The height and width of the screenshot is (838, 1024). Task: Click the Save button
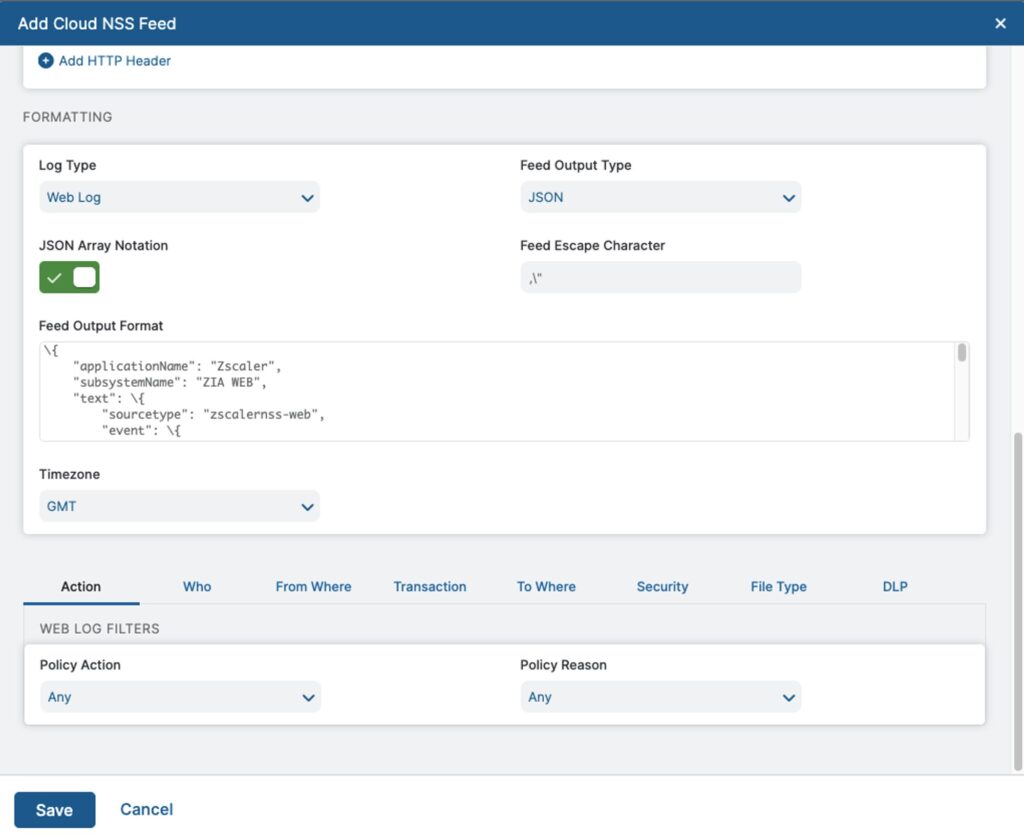tap(55, 810)
